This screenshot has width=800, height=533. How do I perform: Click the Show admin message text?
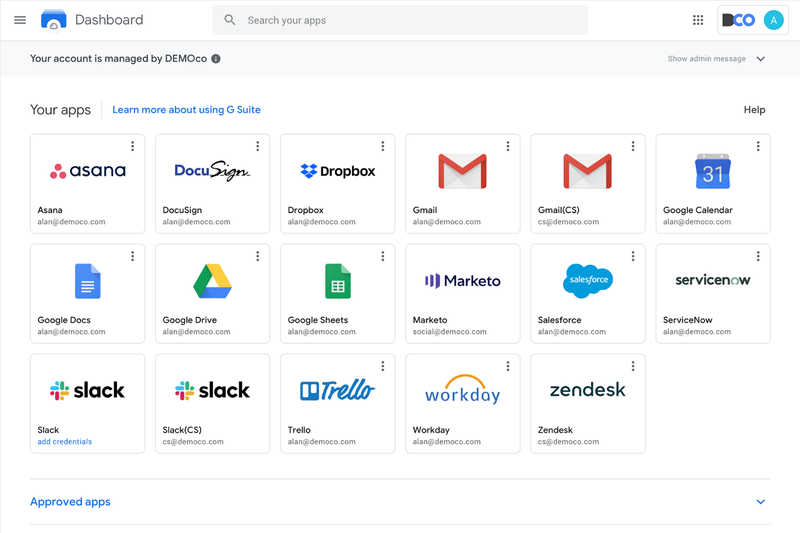707,59
